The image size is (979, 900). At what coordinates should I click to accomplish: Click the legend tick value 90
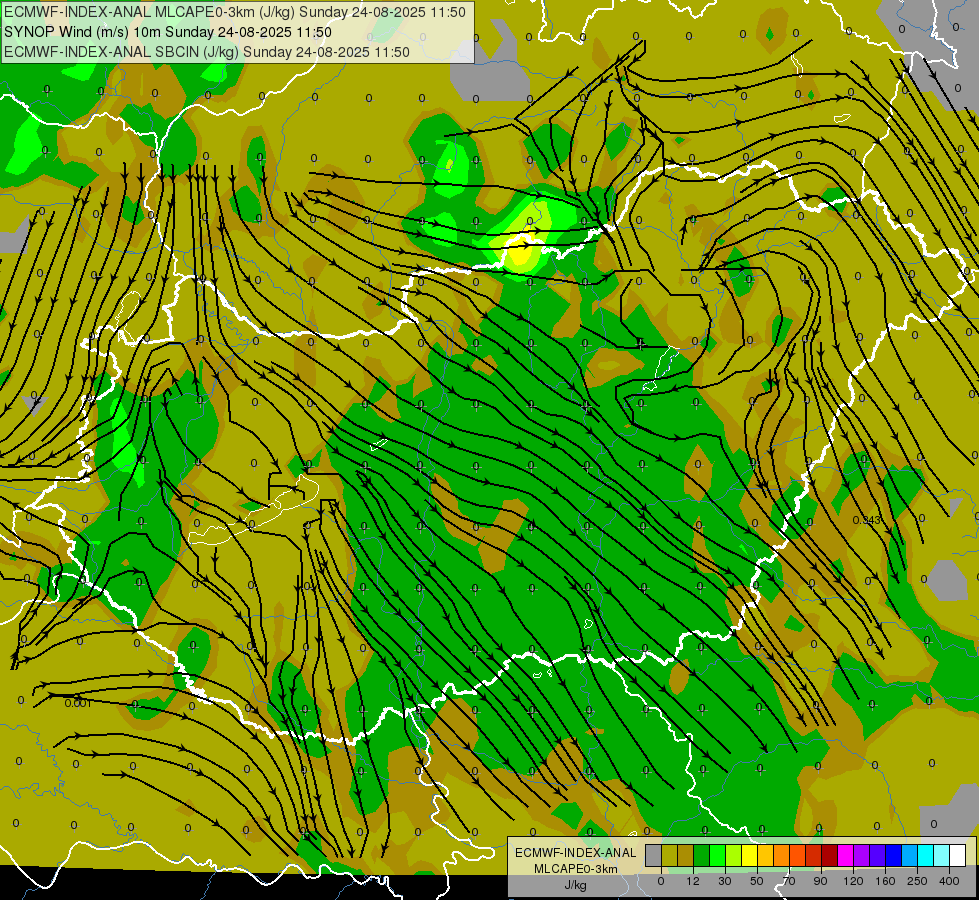(821, 881)
